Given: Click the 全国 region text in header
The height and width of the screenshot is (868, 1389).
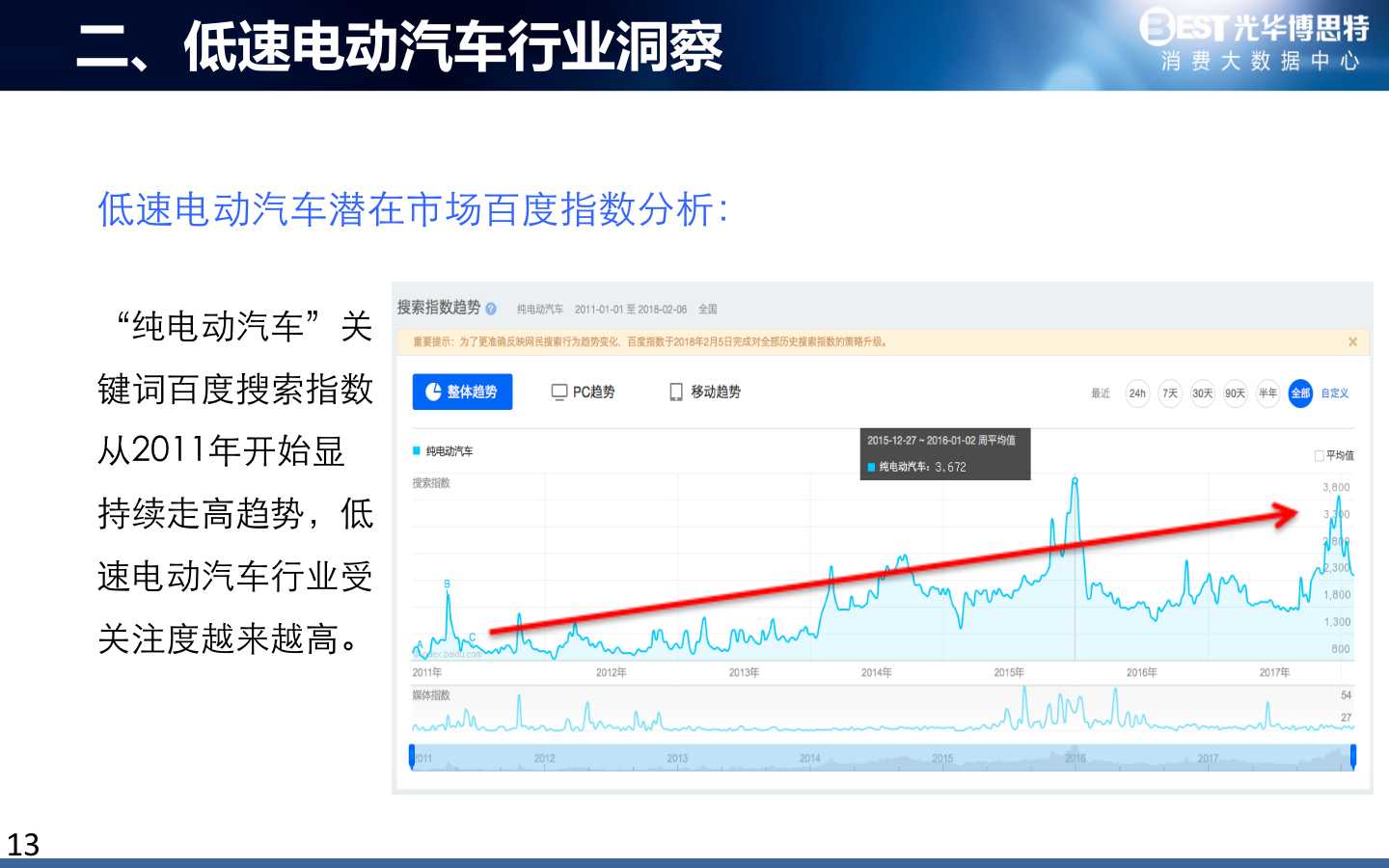Looking at the screenshot, I should 708,310.
